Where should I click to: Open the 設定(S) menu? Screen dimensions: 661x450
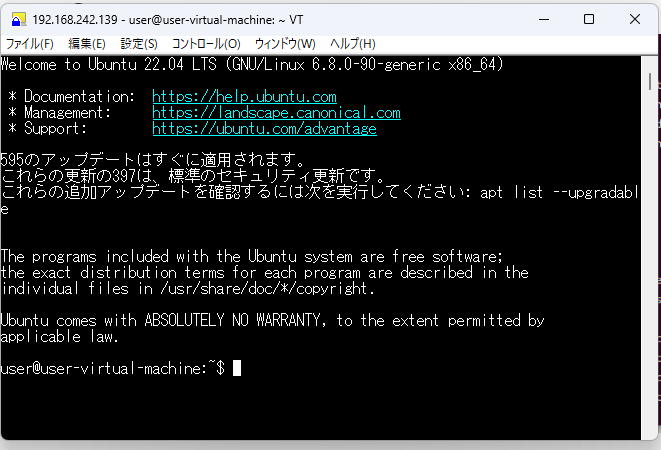point(139,44)
